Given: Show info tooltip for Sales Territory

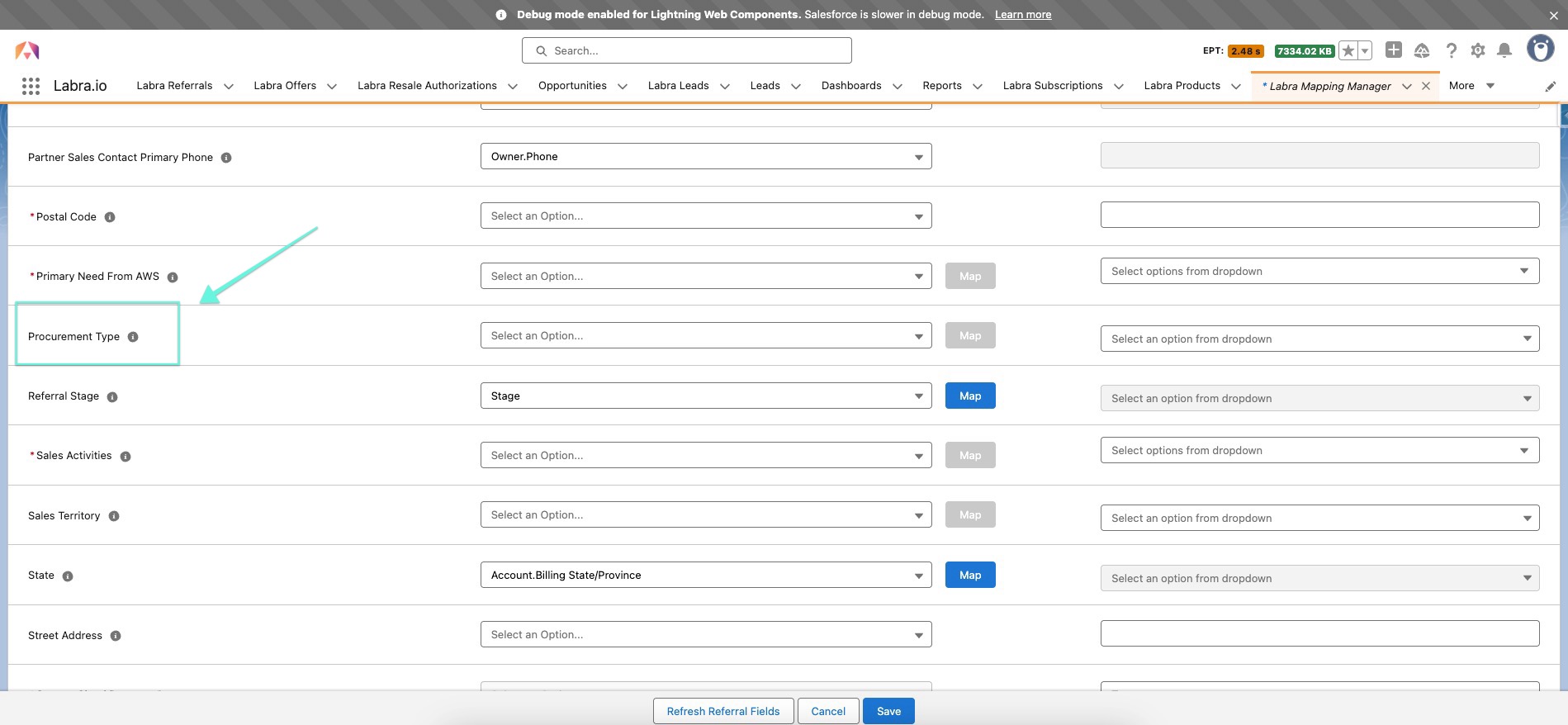Looking at the screenshot, I should [114, 516].
